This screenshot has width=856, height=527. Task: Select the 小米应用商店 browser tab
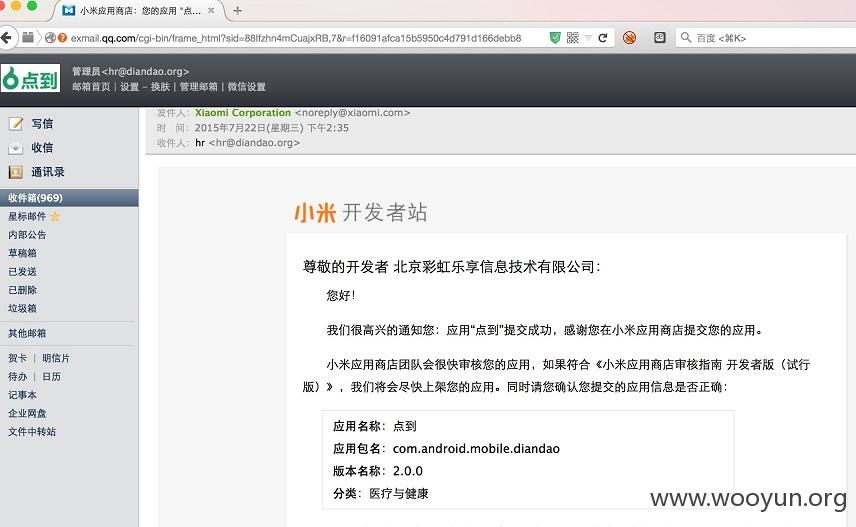[139, 10]
